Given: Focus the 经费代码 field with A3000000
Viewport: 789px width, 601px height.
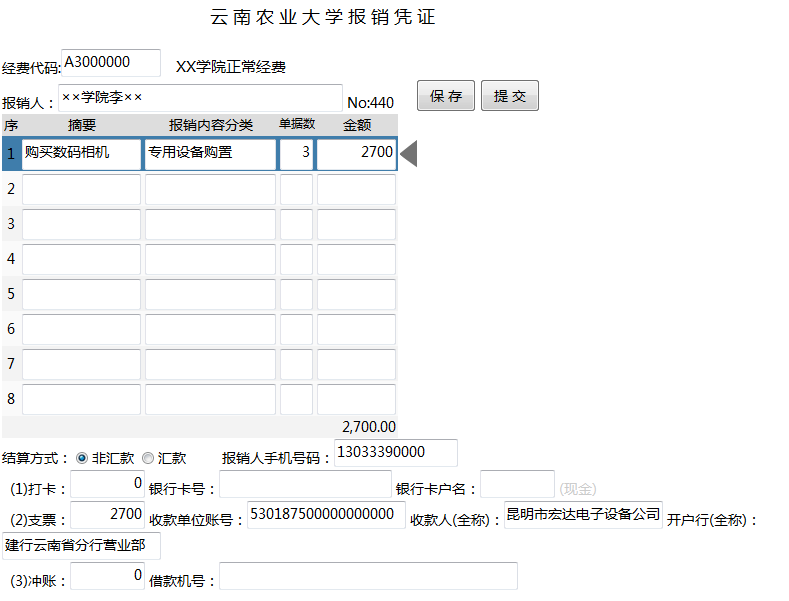Looking at the screenshot, I should (111, 63).
